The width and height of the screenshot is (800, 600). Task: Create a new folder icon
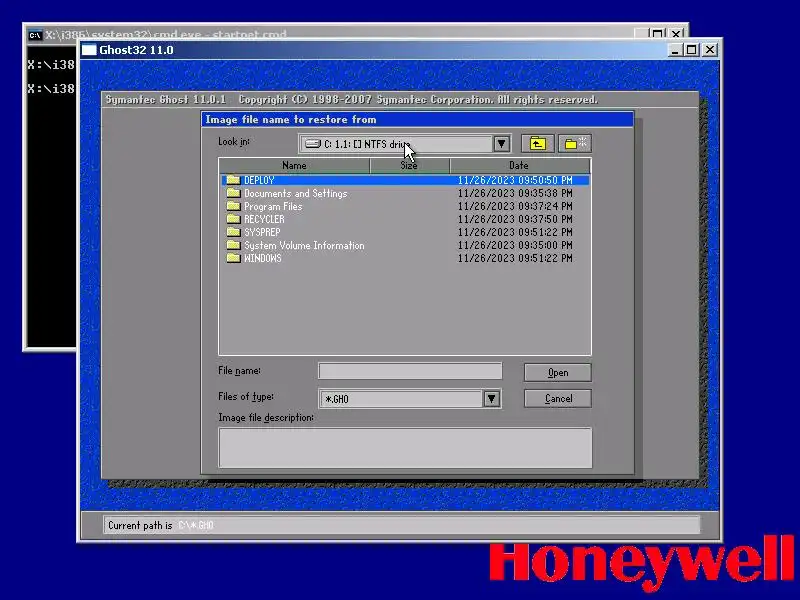tap(575, 144)
